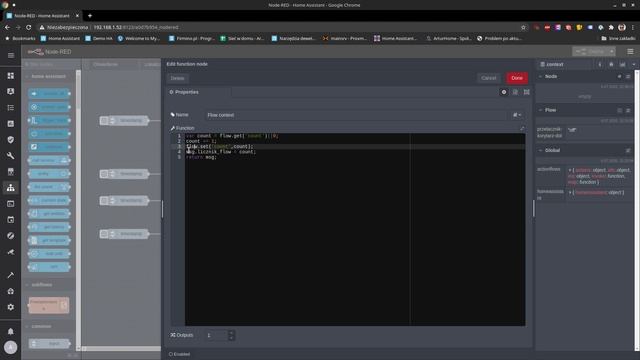This screenshot has height=360, width=640.
Task: Open the wrench tool icon in sidebar
Action: 11,156
